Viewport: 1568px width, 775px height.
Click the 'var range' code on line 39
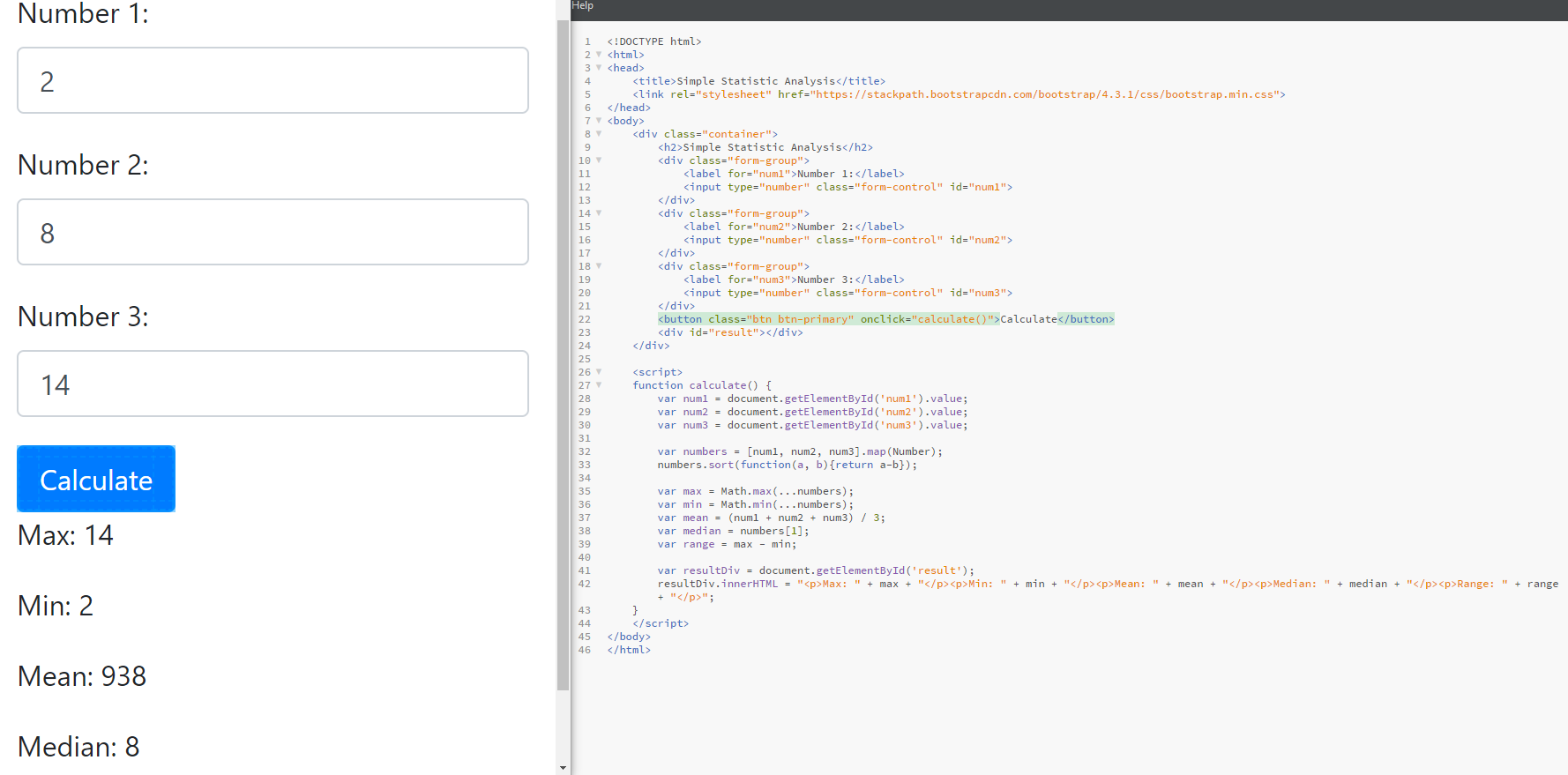pos(727,544)
